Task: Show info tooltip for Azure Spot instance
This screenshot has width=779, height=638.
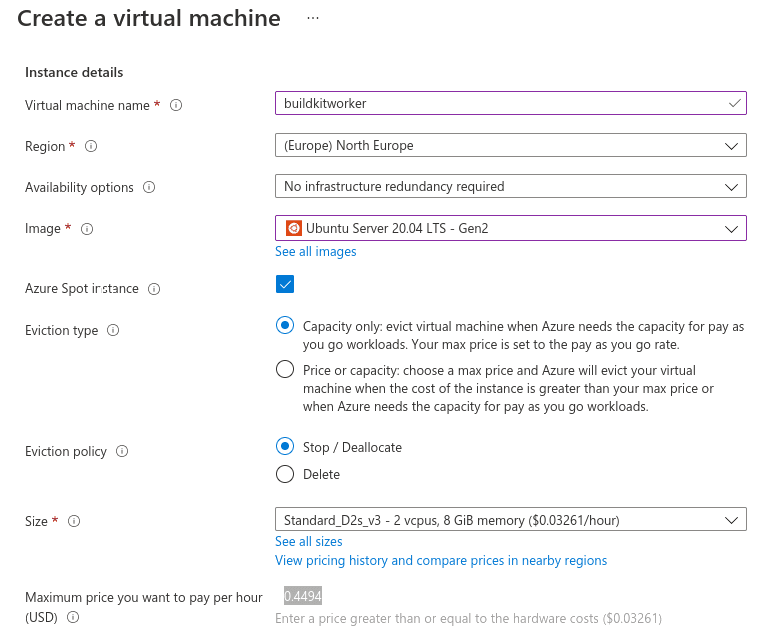Action: [x=154, y=289]
